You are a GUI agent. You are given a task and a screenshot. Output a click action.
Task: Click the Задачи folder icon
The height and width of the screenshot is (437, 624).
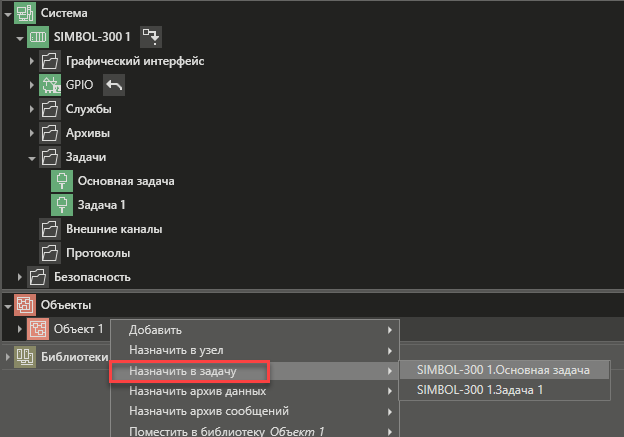(x=50, y=157)
